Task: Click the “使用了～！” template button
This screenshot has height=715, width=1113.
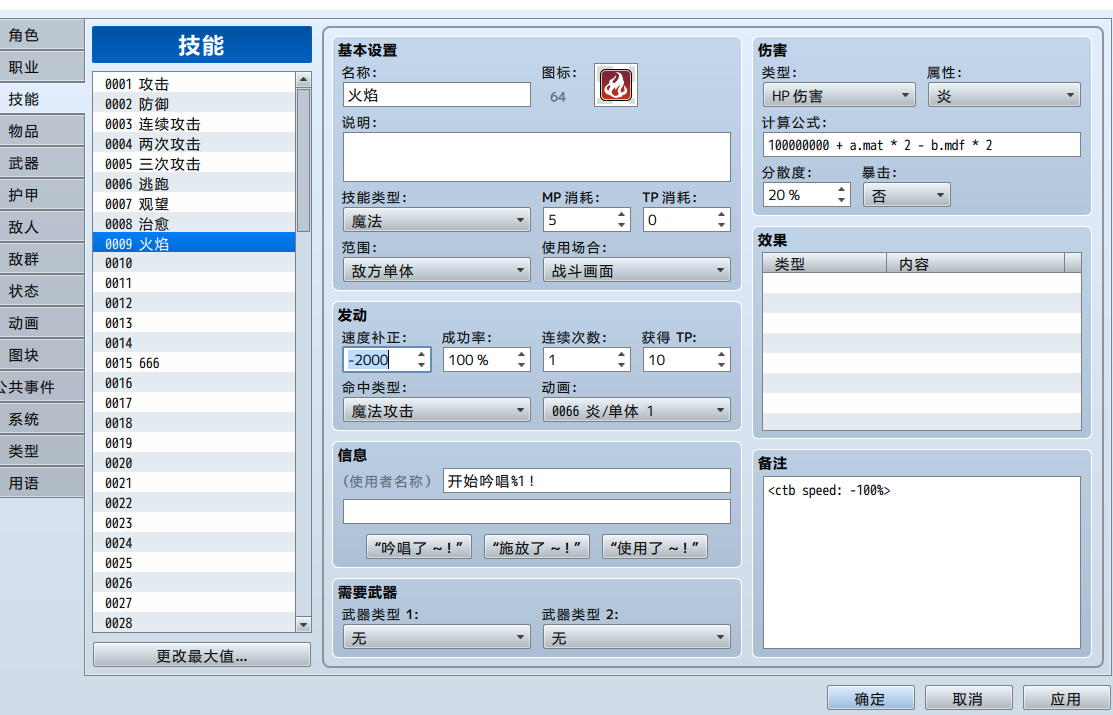Action: point(654,547)
